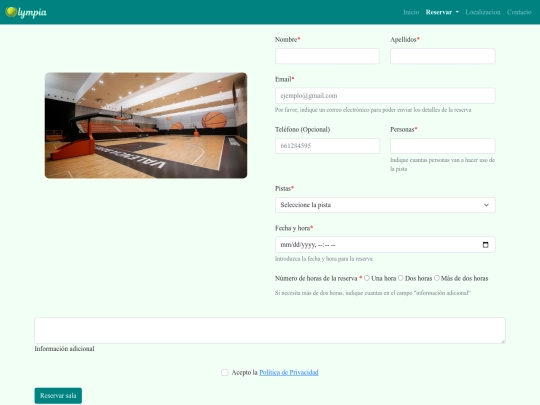Click the Teléfono (Opcional) input field
The height and width of the screenshot is (405, 540).
327,146
